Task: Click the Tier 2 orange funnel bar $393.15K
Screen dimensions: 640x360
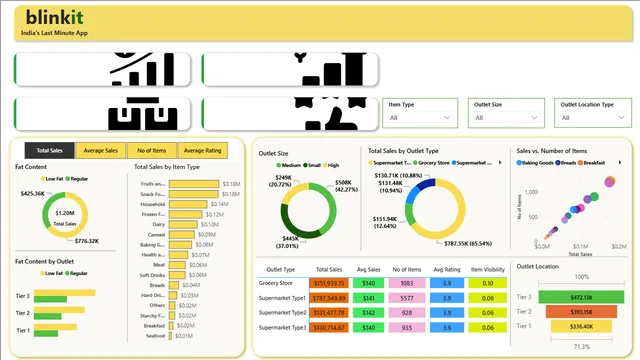Action: point(581,312)
